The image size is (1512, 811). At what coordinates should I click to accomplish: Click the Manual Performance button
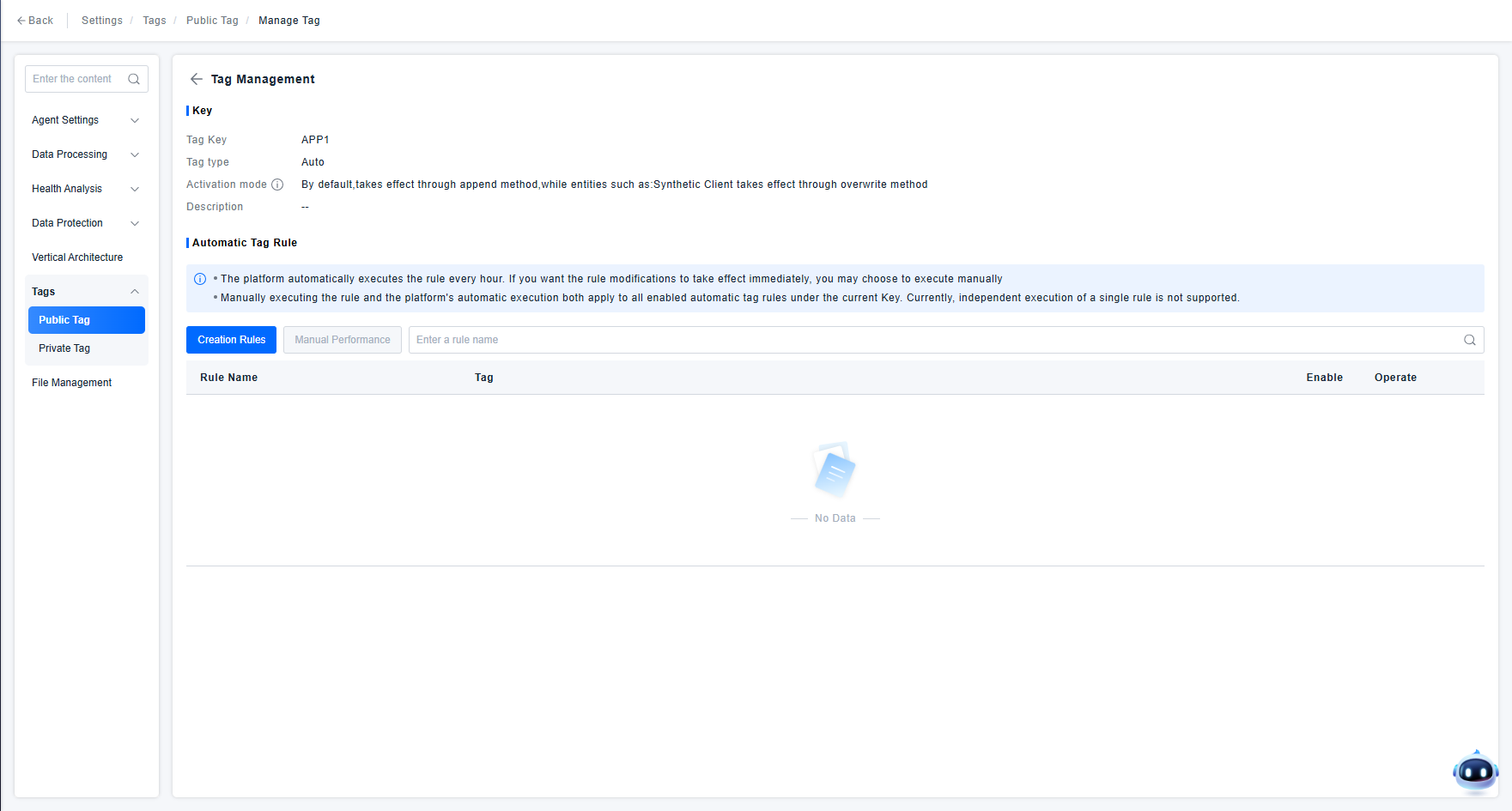click(x=342, y=340)
